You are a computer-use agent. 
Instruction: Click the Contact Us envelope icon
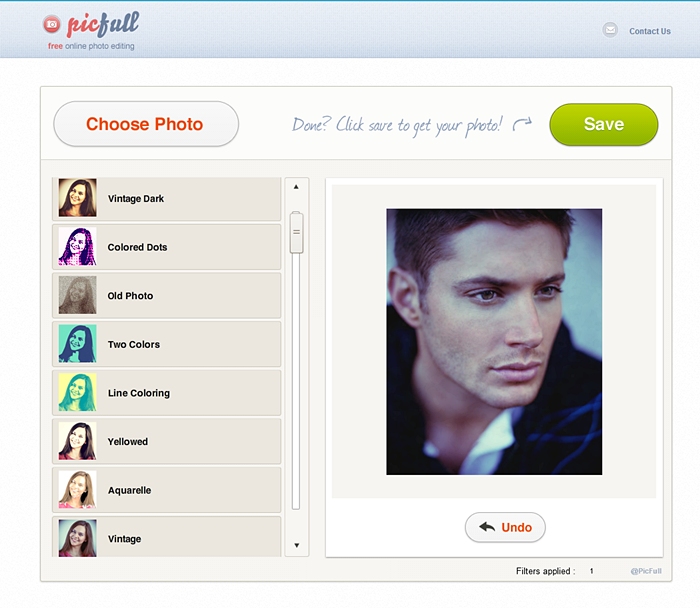pos(610,30)
